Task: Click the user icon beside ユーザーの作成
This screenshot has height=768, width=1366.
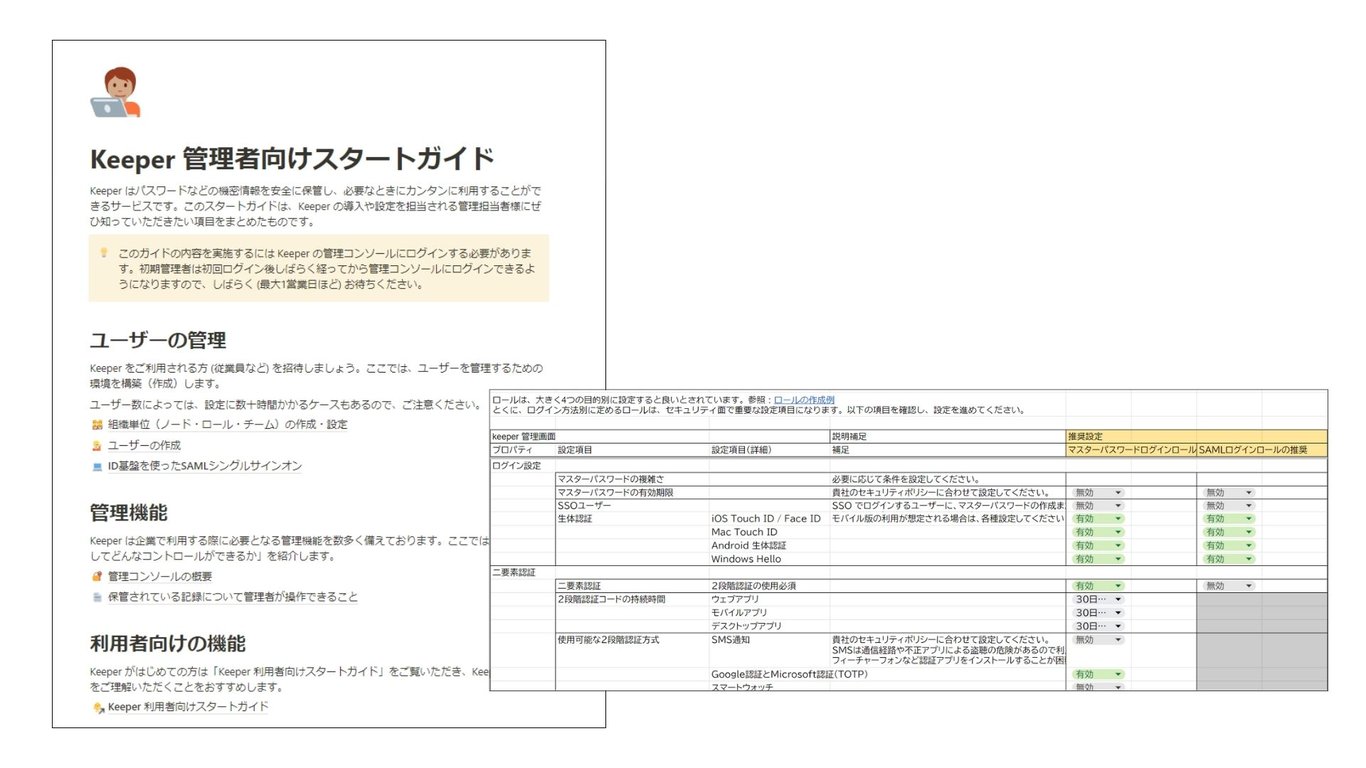Action: (97, 446)
